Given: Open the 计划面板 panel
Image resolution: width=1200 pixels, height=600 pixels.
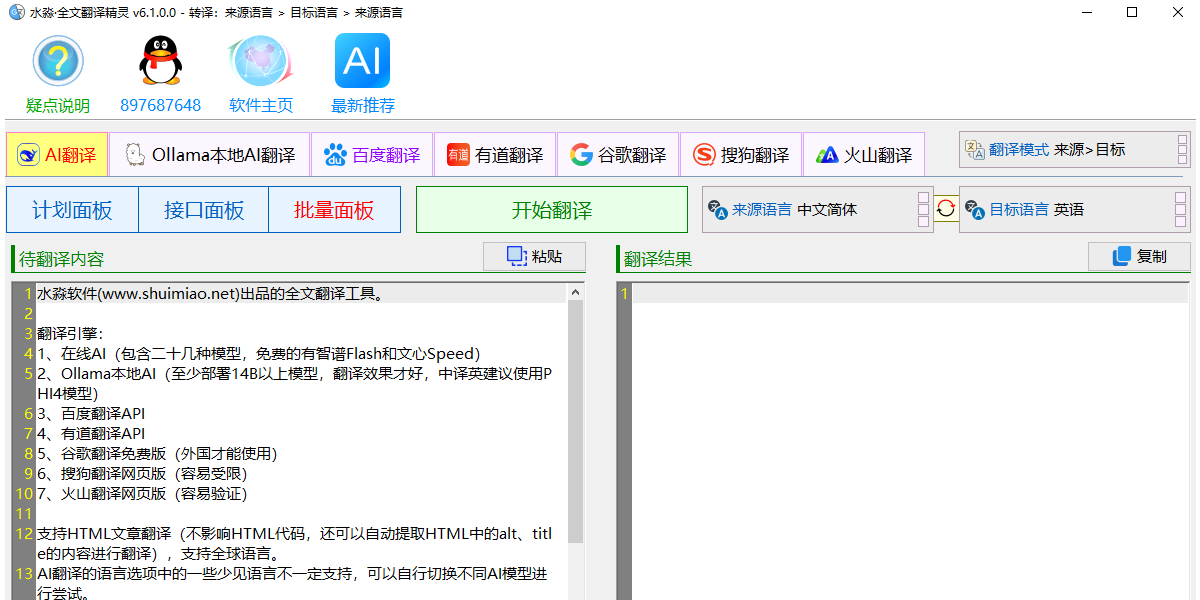Looking at the screenshot, I should point(72,210).
